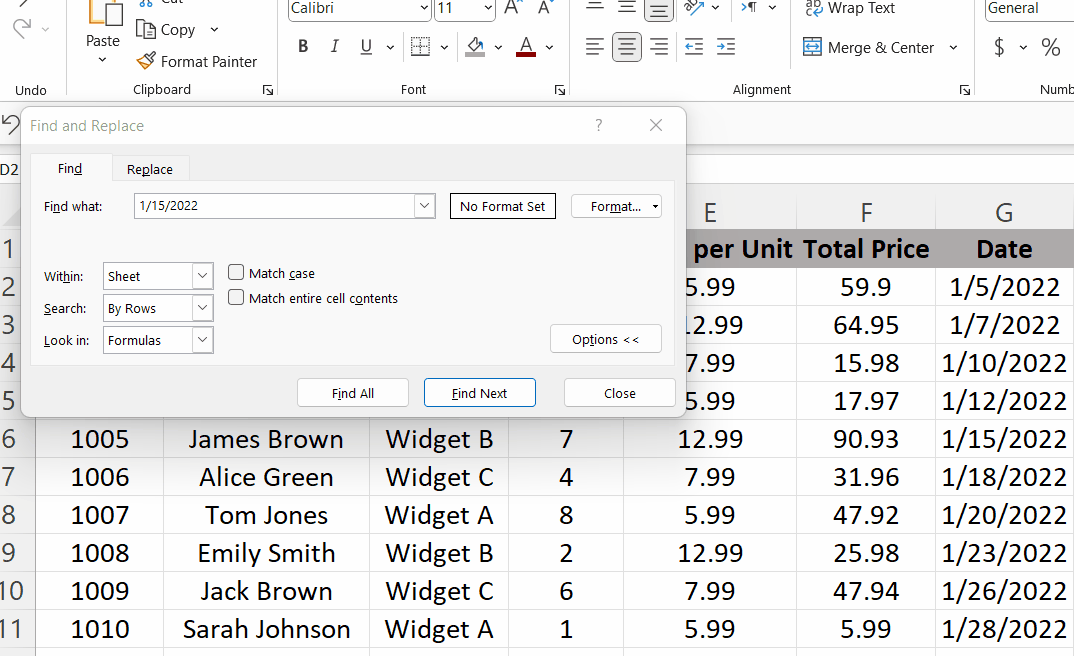Image resolution: width=1074 pixels, height=656 pixels.
Task: Click the text orientation icon
Action: [694, 8]
